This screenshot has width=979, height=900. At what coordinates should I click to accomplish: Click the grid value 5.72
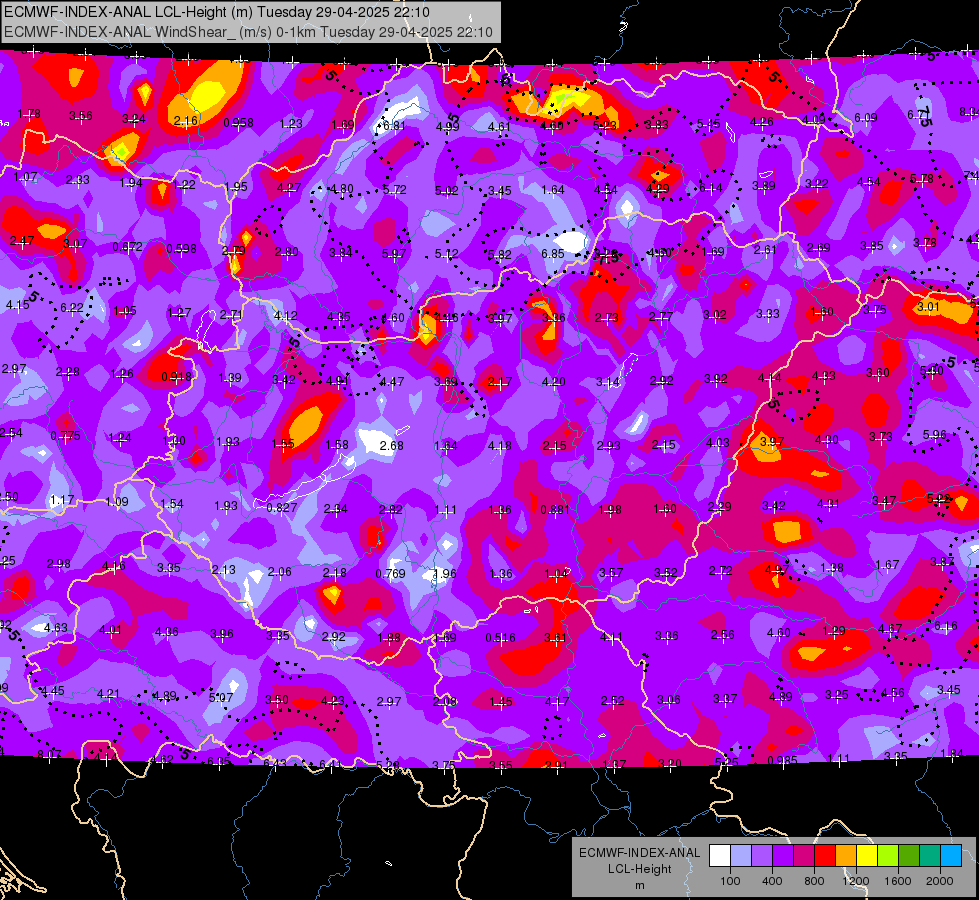point(394,189)
